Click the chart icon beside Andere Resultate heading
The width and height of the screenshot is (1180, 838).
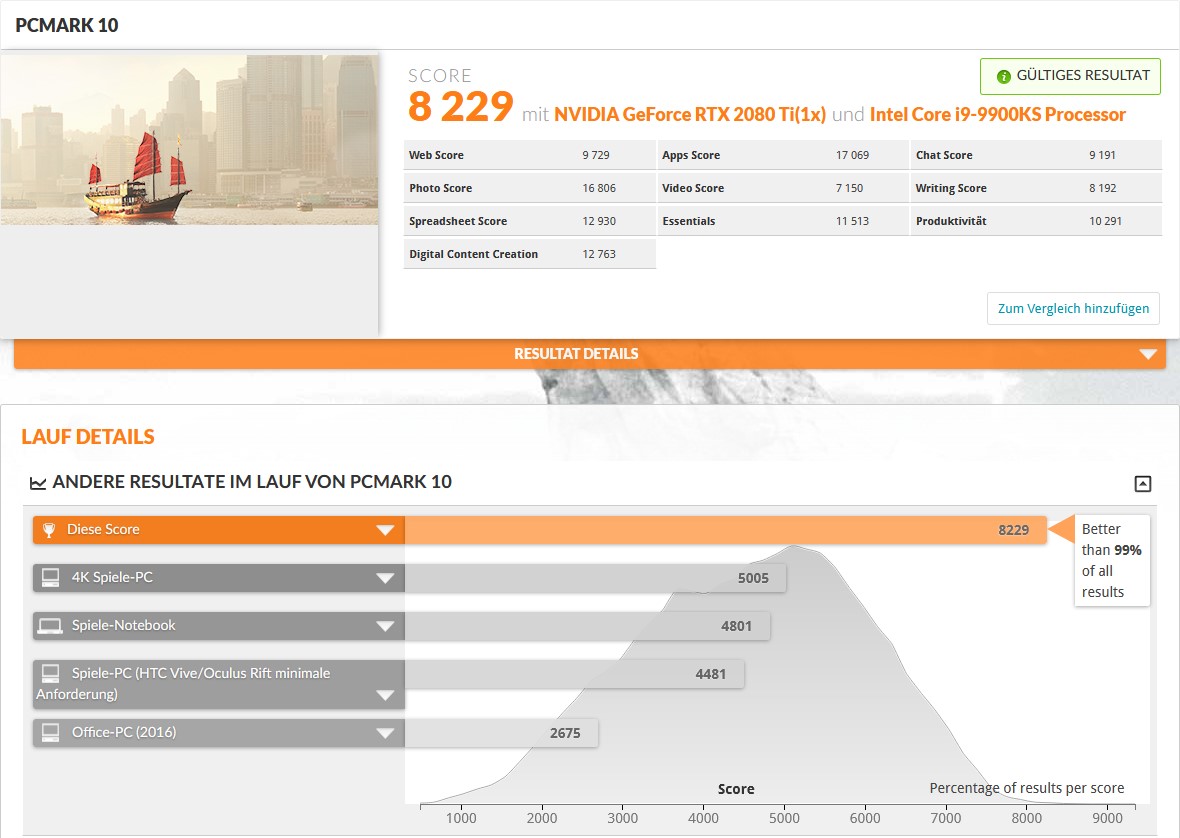[38, 483]
